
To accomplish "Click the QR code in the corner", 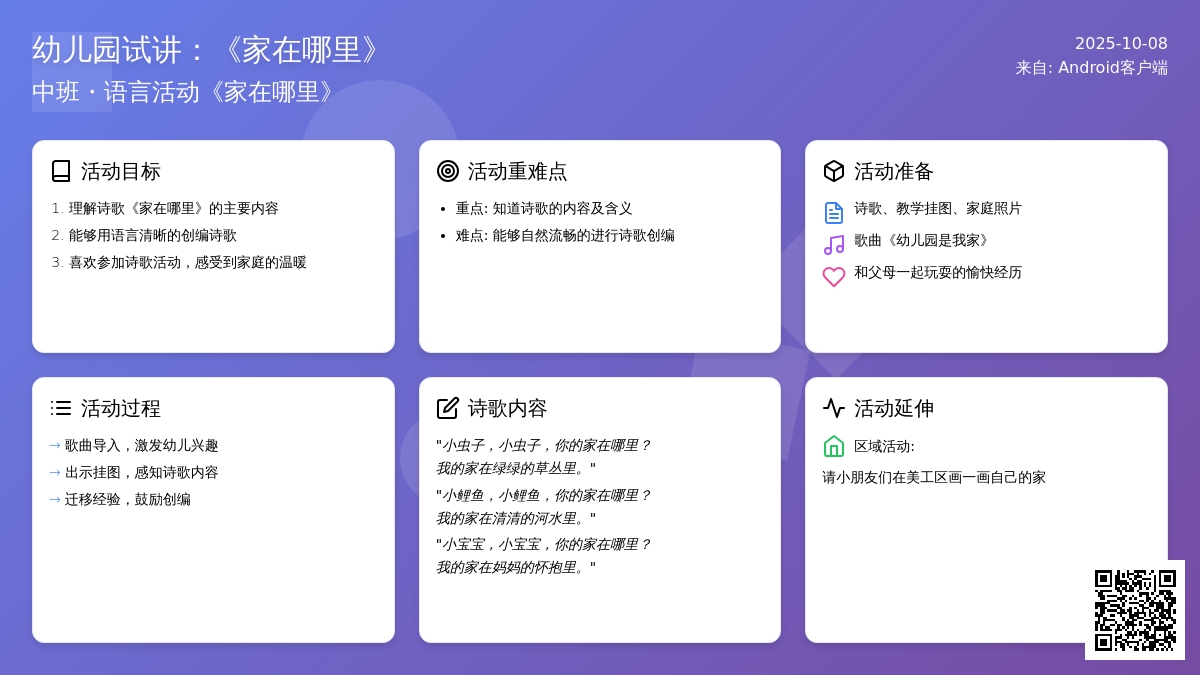I will click(1135, 610).
